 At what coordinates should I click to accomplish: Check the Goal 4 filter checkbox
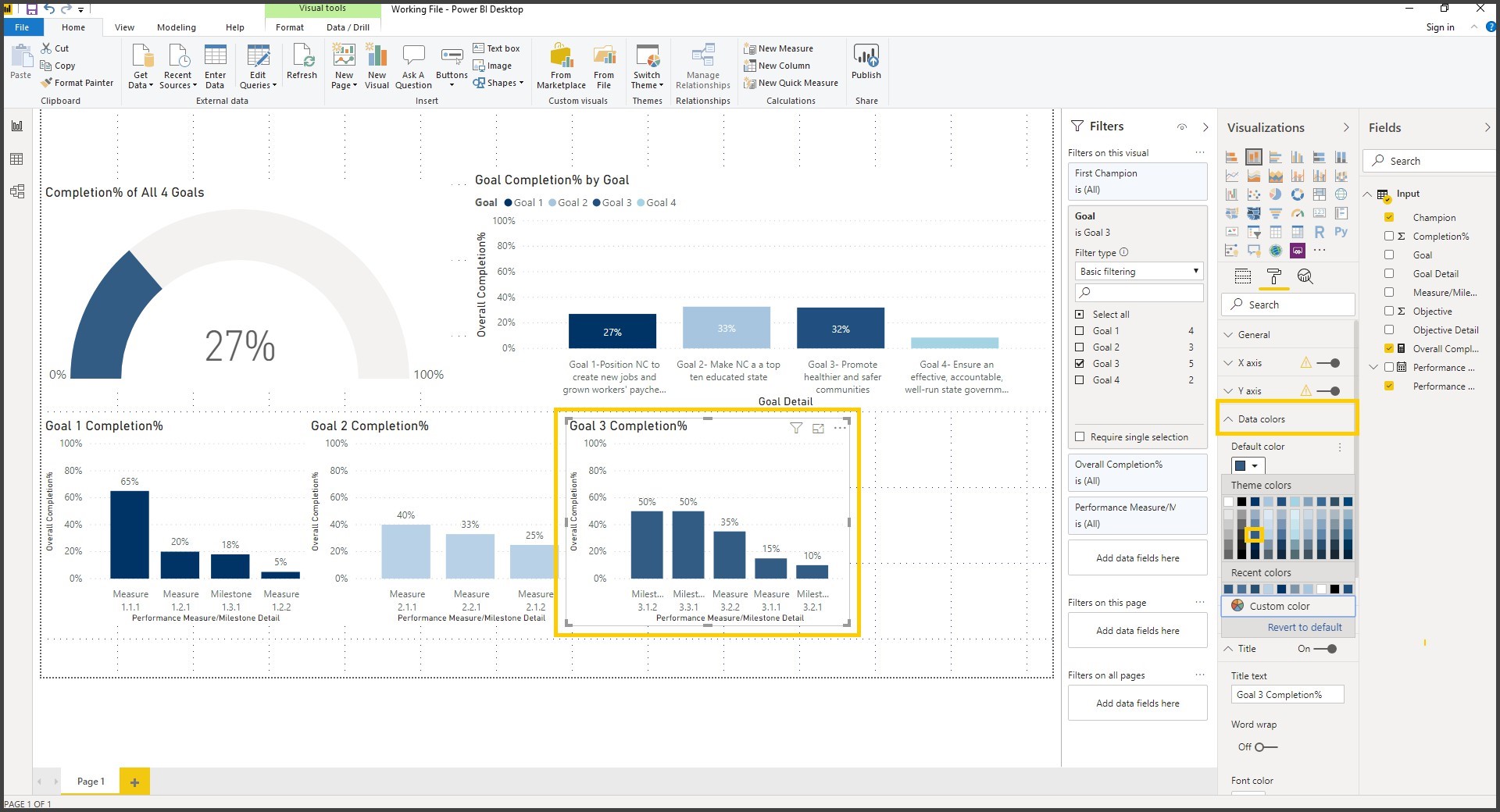click(1080, 380)
